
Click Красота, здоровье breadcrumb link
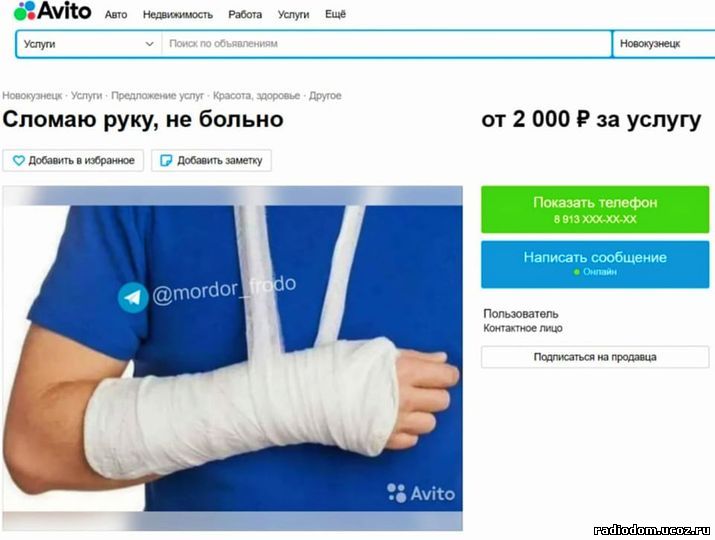(x=256, y=96)
